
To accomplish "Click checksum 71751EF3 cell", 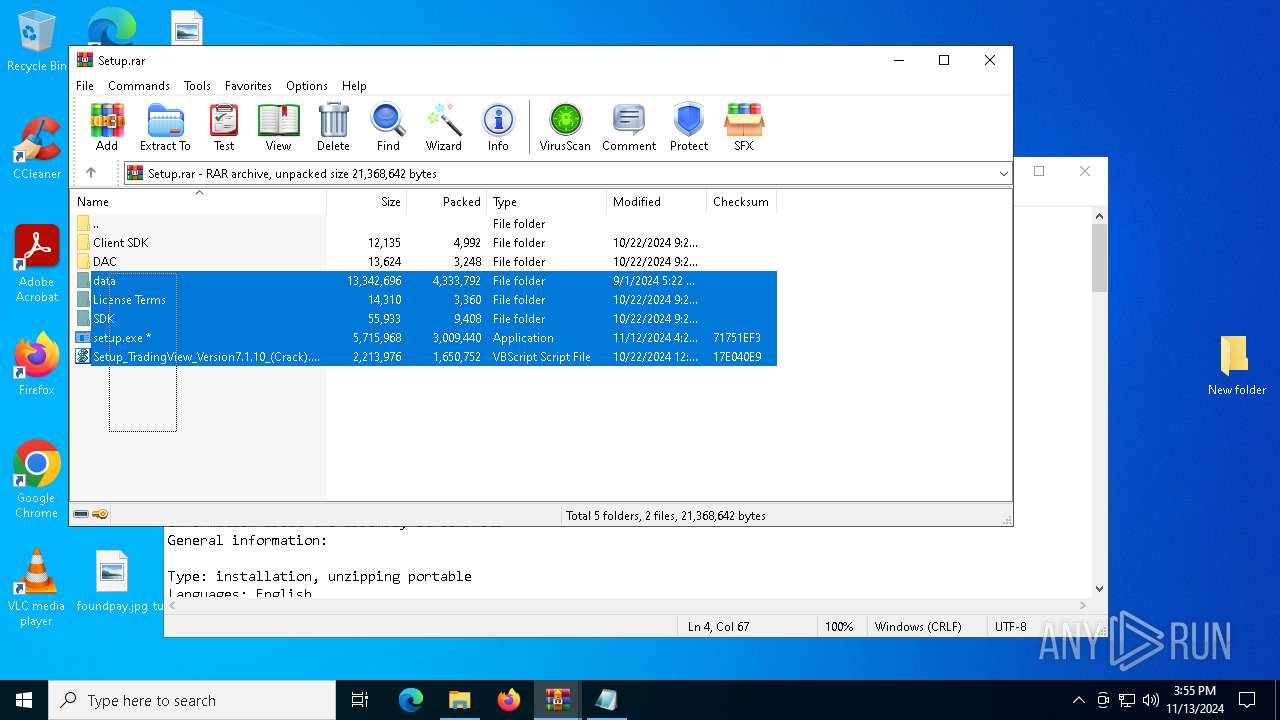I will point(737,337).
